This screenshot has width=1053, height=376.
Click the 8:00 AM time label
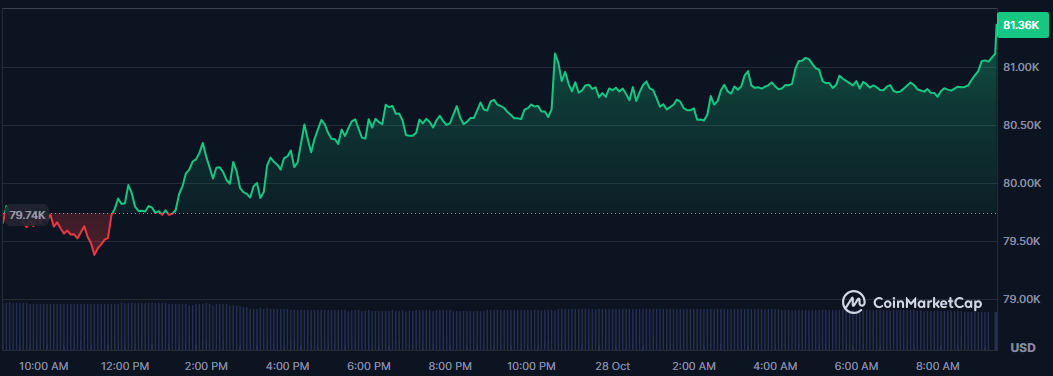937,366
